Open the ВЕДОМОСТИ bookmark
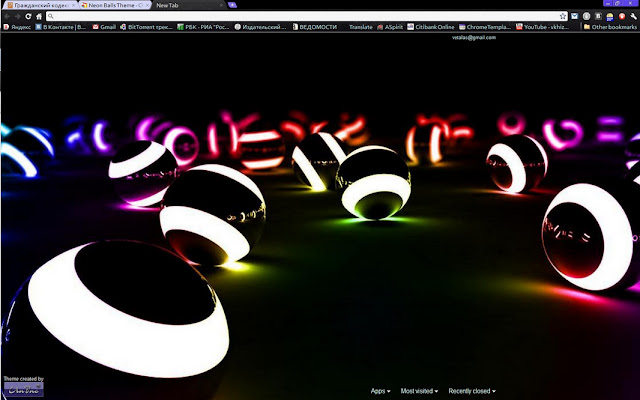Viewport: 640px width, 400px height. coord(315,27)
